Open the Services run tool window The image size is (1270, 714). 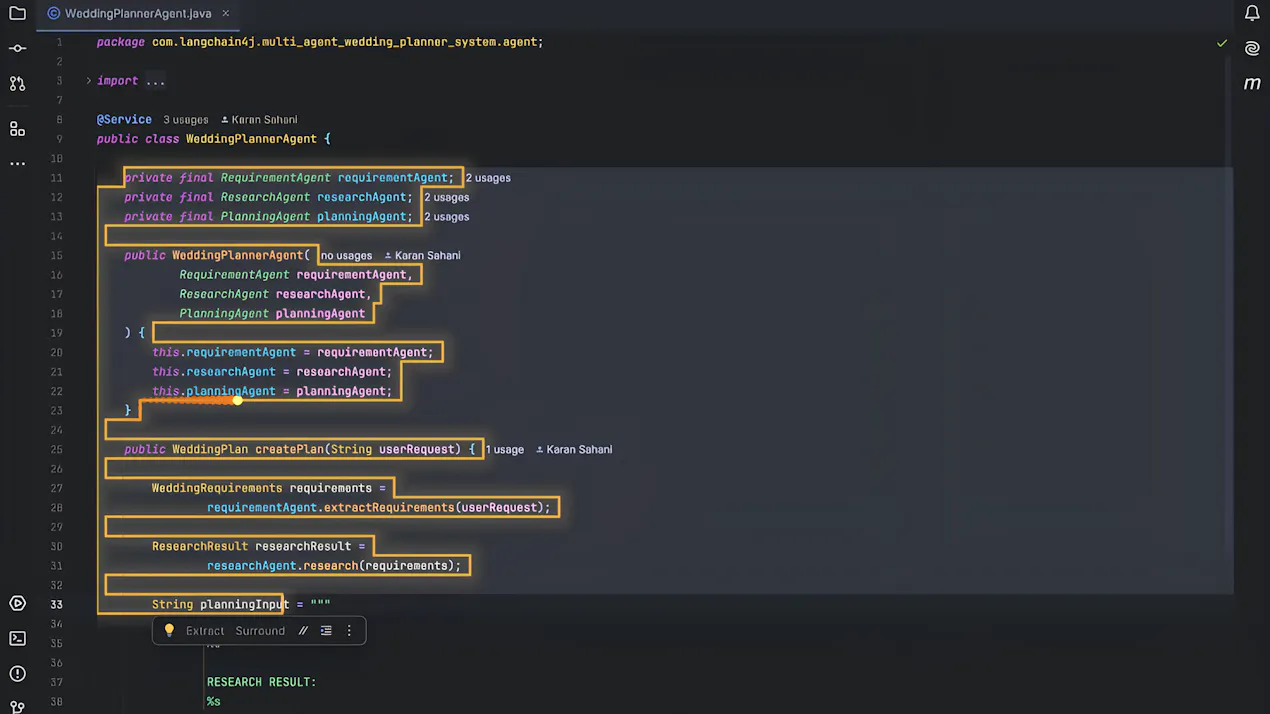pyautogui.click(x=17, y=603)
